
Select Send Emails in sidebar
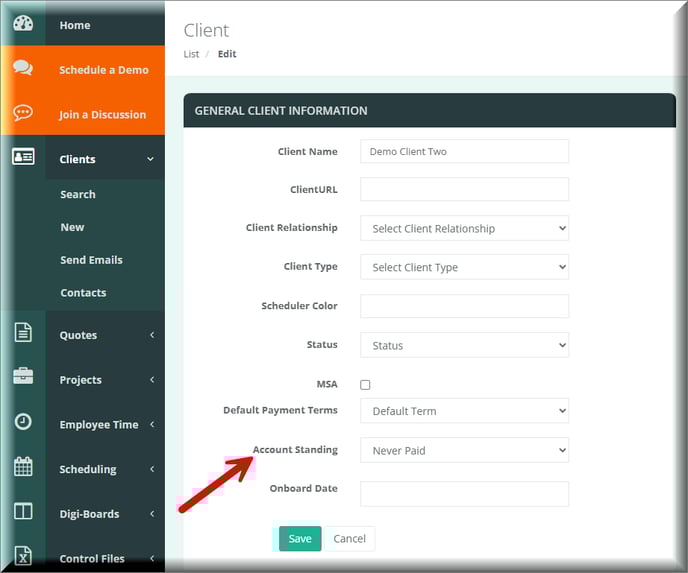point(91,260)
